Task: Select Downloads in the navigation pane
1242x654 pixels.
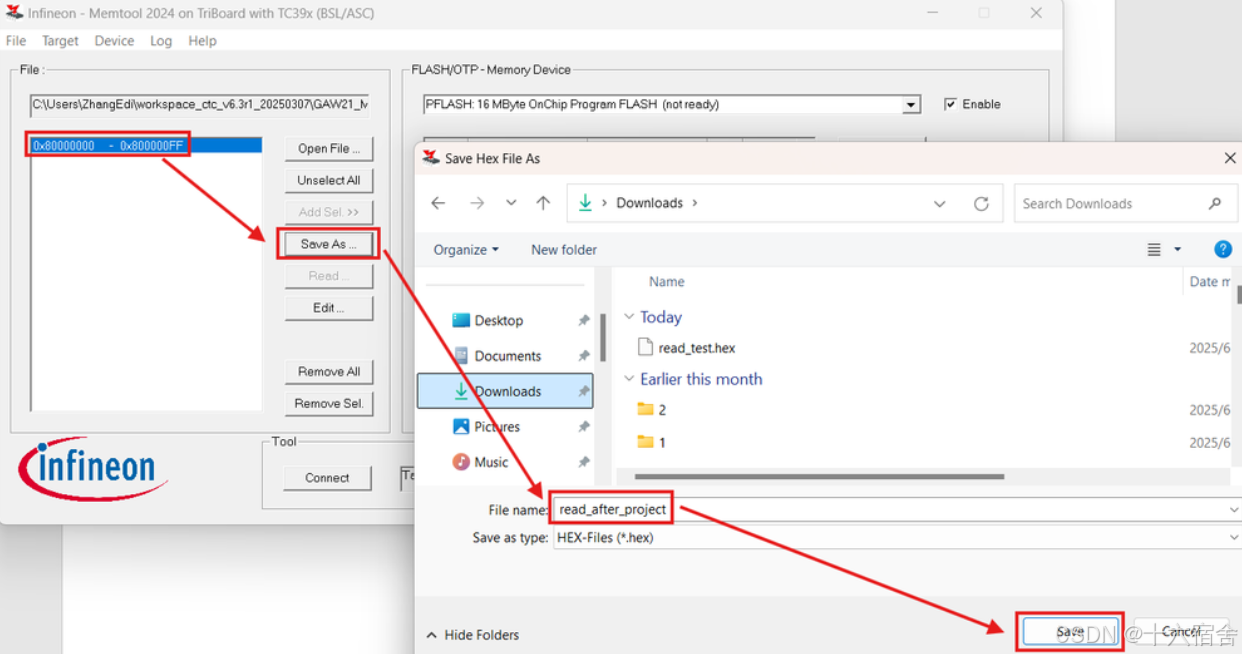Action: coord(505,391)
